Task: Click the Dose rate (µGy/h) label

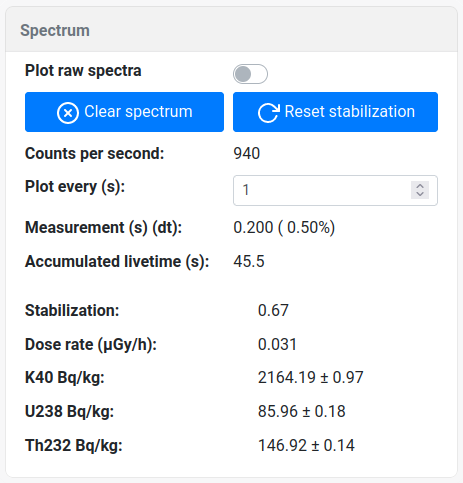Action: coord(91,345)
